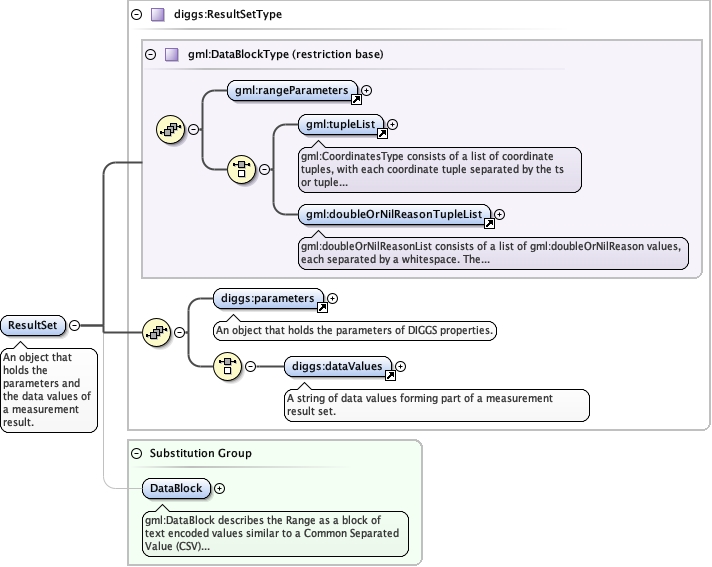
Task: Collapse the ResultSet root node
Action: (x=74, y=325)
